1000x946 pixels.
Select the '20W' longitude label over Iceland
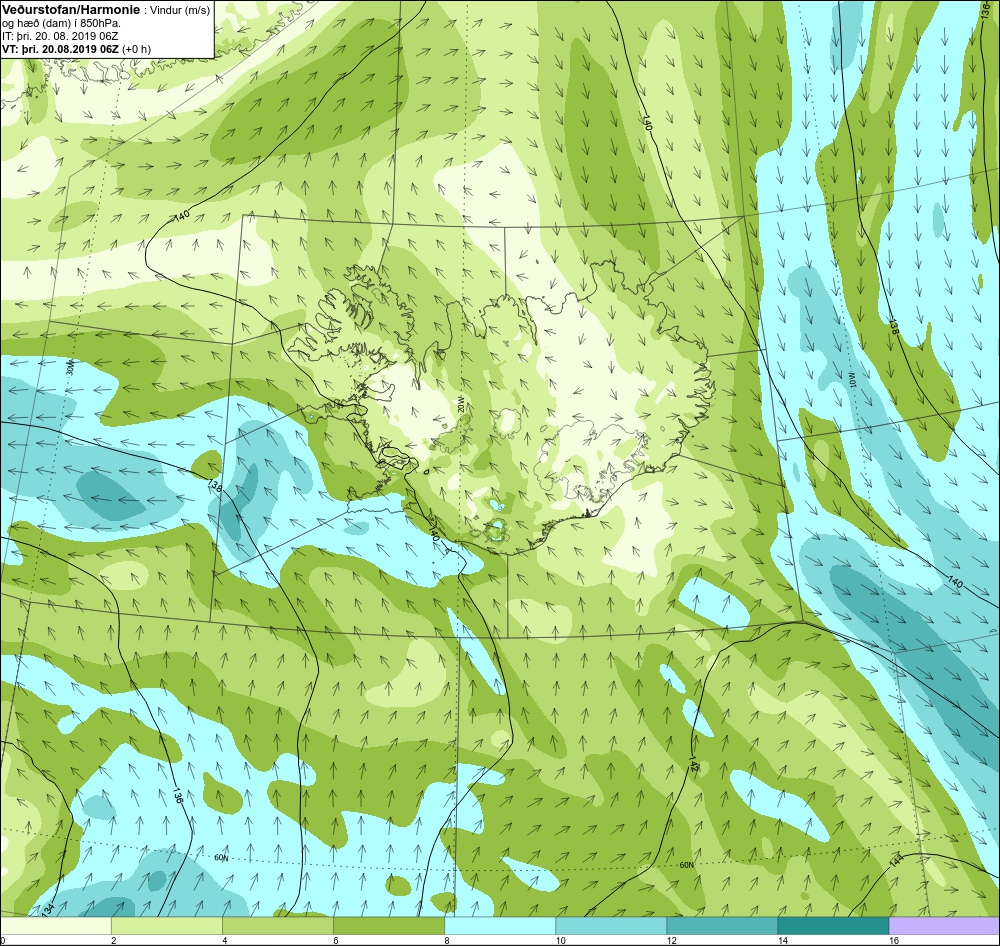click(x=460, y=404)
